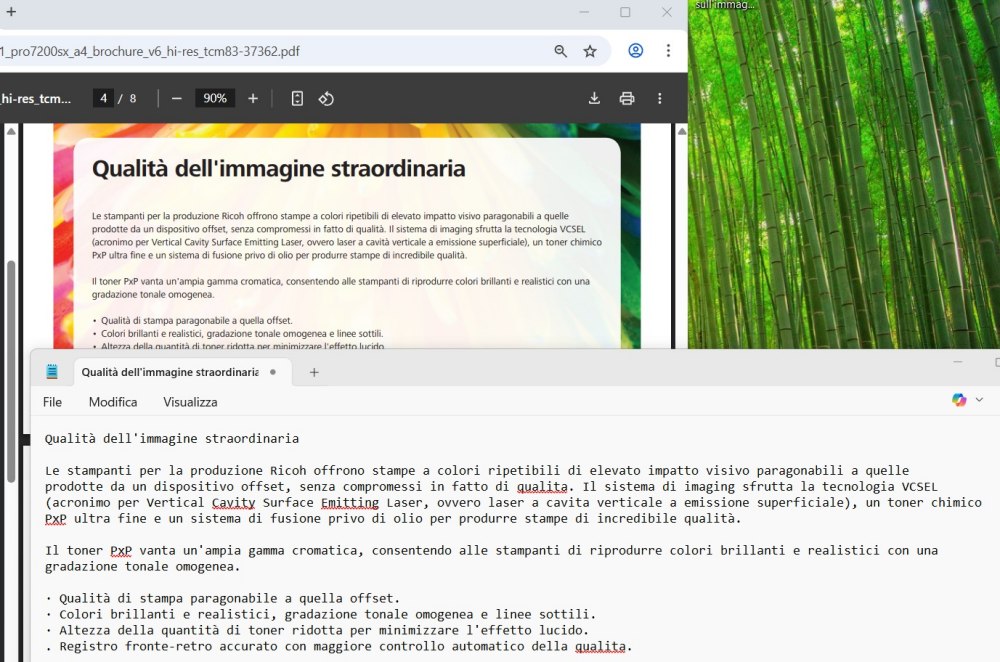Click the first line heading in Notepad text

[x=172, y=438]
